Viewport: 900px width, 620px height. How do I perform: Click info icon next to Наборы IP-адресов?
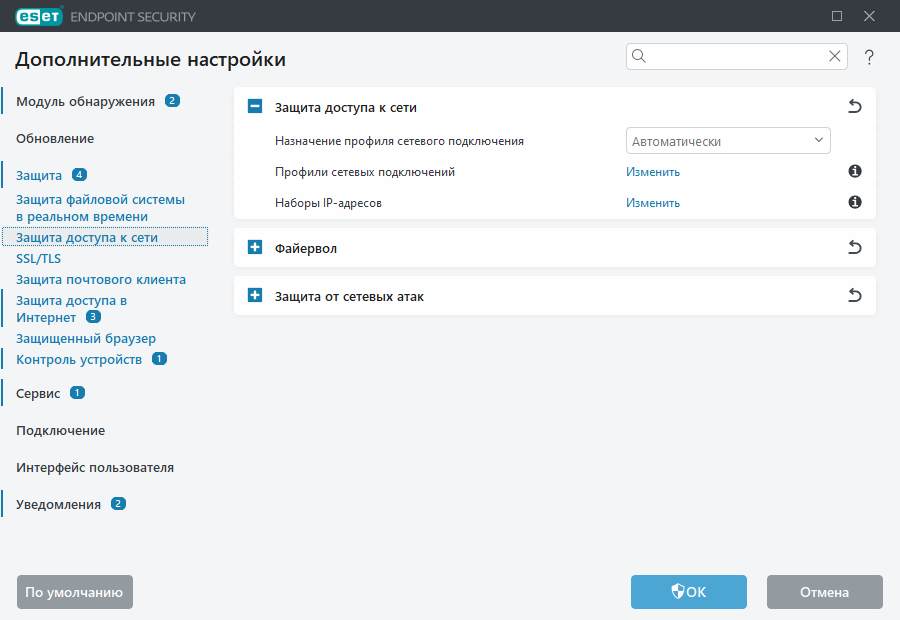[x=854, y=202]
